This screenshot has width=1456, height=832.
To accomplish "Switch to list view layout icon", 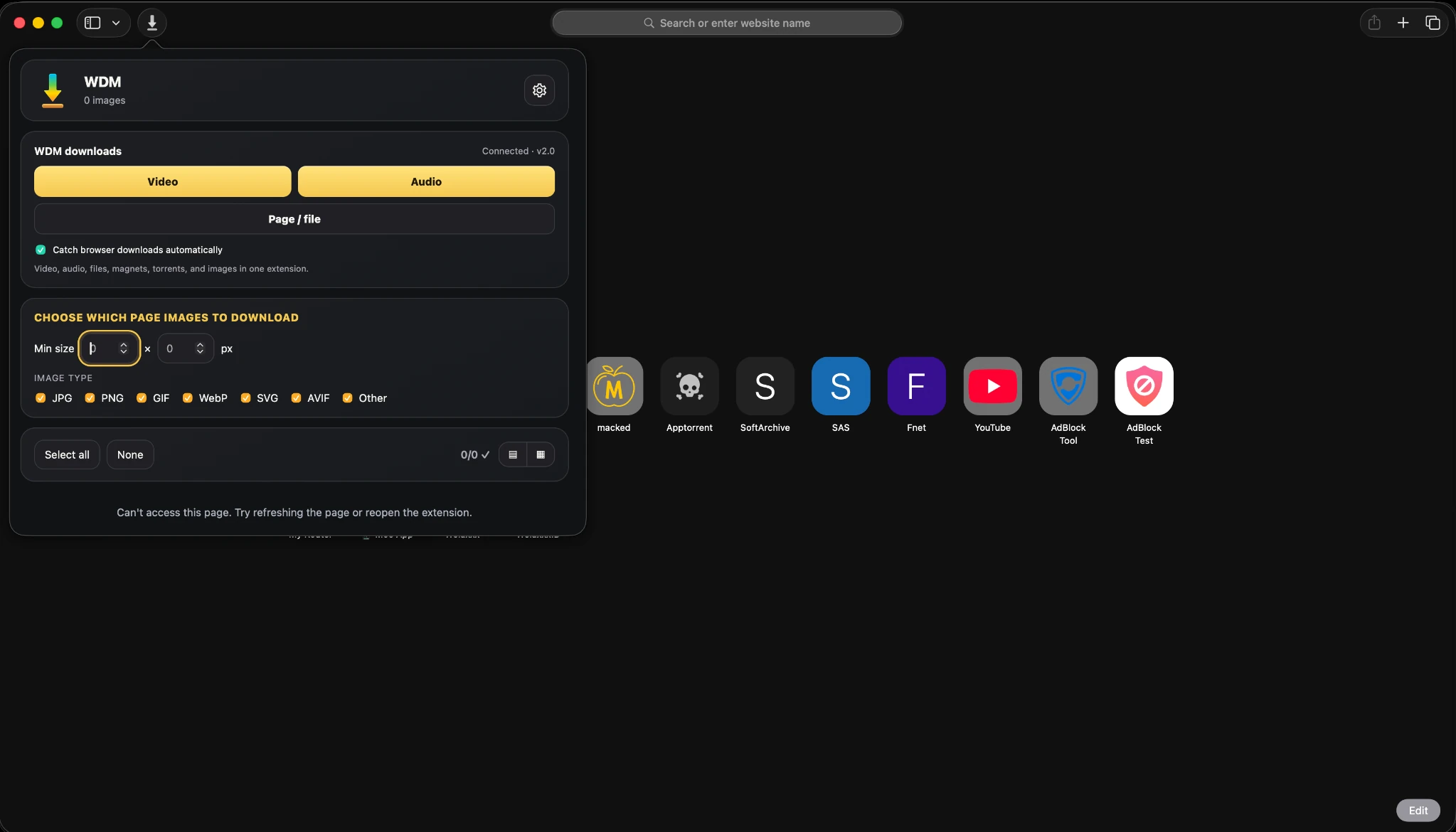I will point(513,454).
